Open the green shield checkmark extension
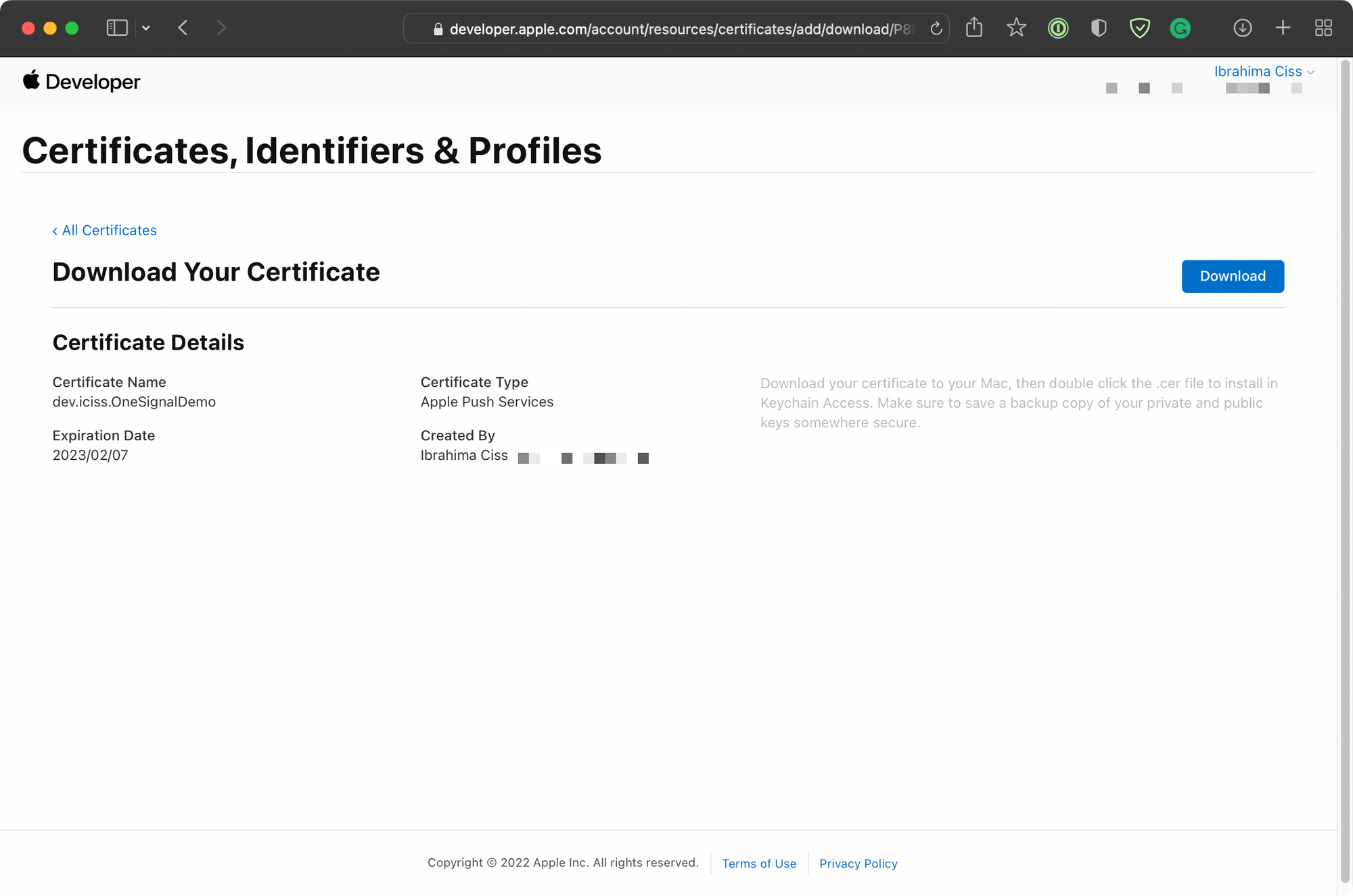1353x896 pixels. coord(1140,28)
